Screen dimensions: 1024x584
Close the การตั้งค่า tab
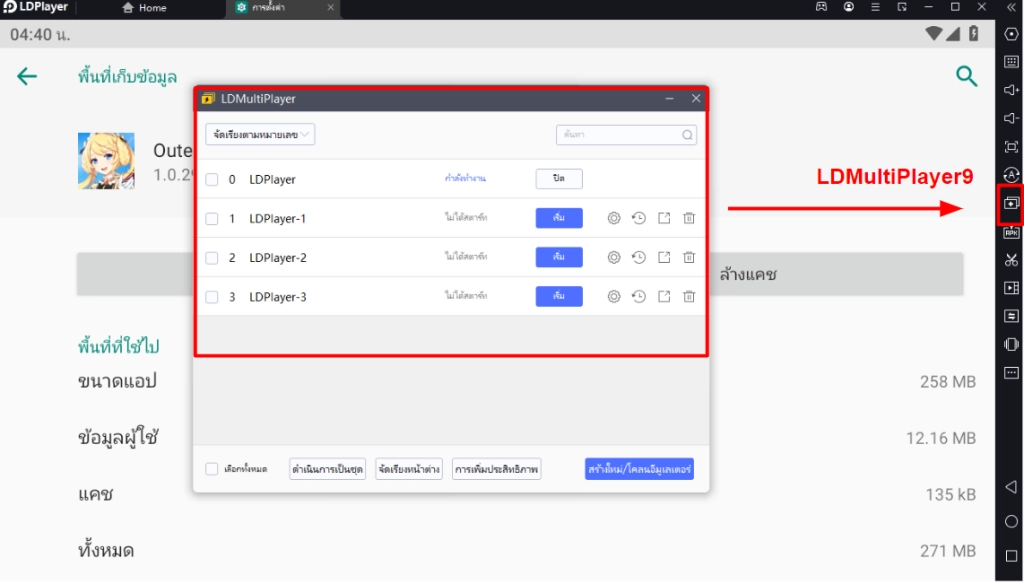(330, 8)
